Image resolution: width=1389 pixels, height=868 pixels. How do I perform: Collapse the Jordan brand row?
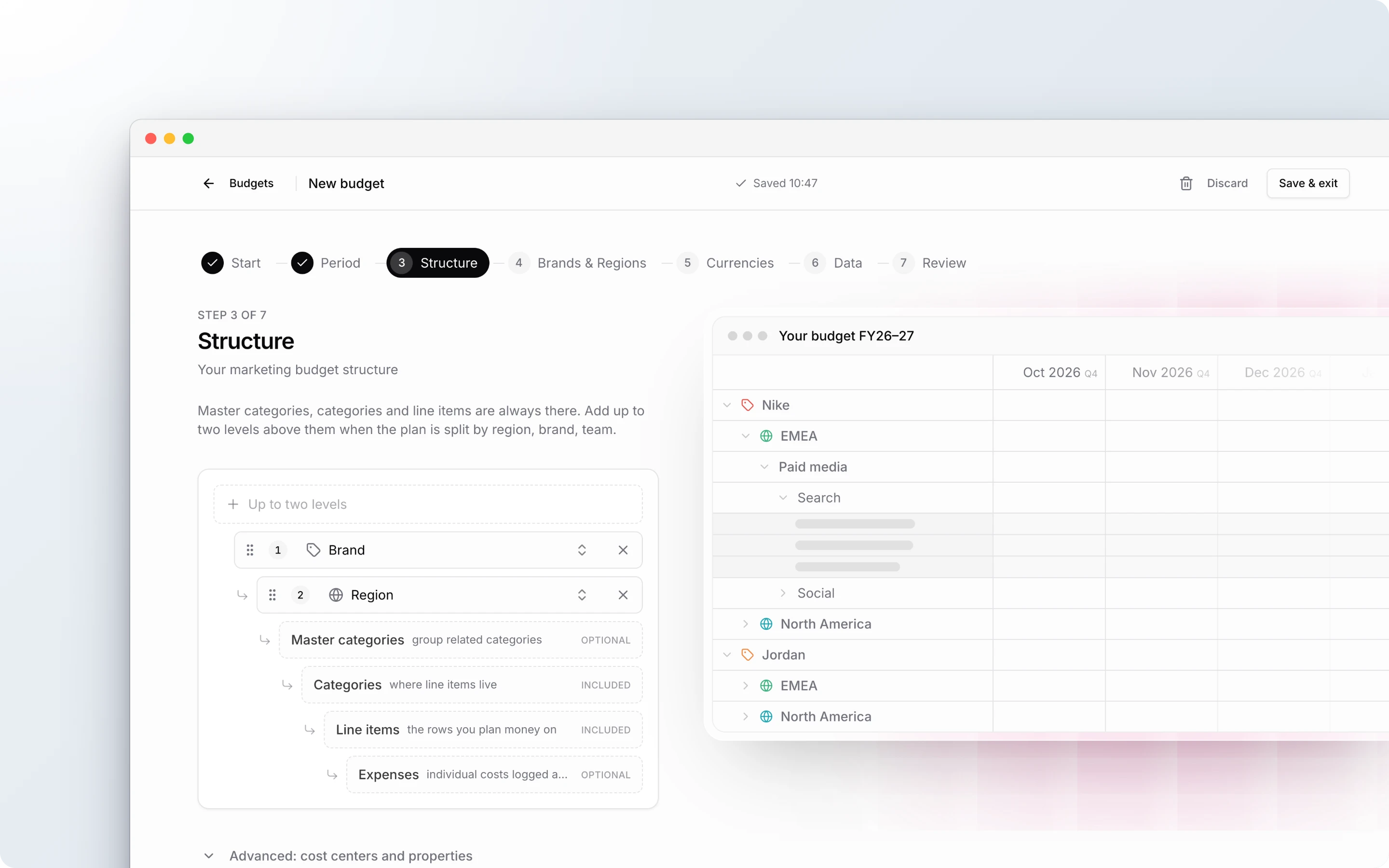(x=727, y=655)
